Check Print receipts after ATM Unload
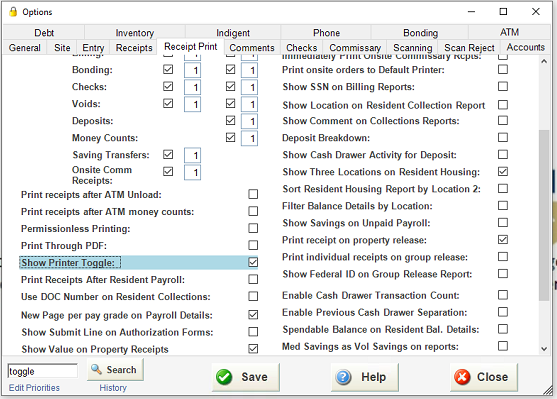Image resolution: width=557 pixels, height=399 pixels. [x=253, y=194]
